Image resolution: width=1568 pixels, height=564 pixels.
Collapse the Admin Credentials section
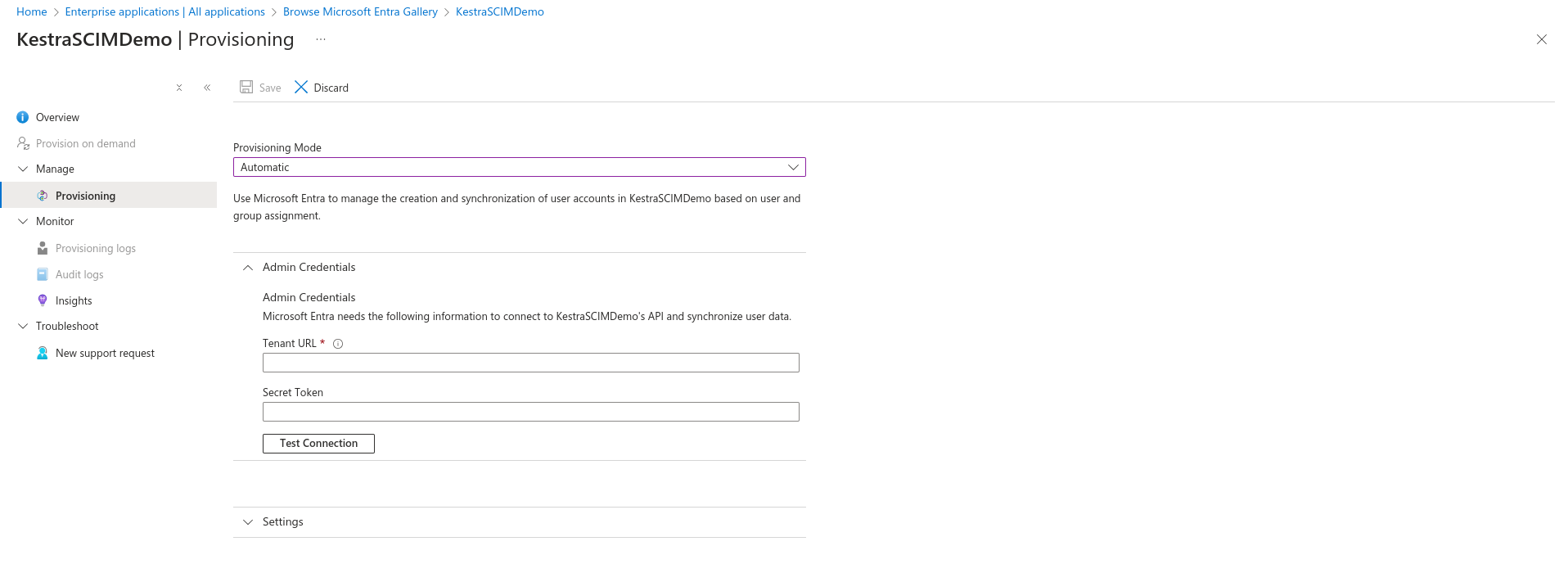pyautogui.click(x=248, y=268)
